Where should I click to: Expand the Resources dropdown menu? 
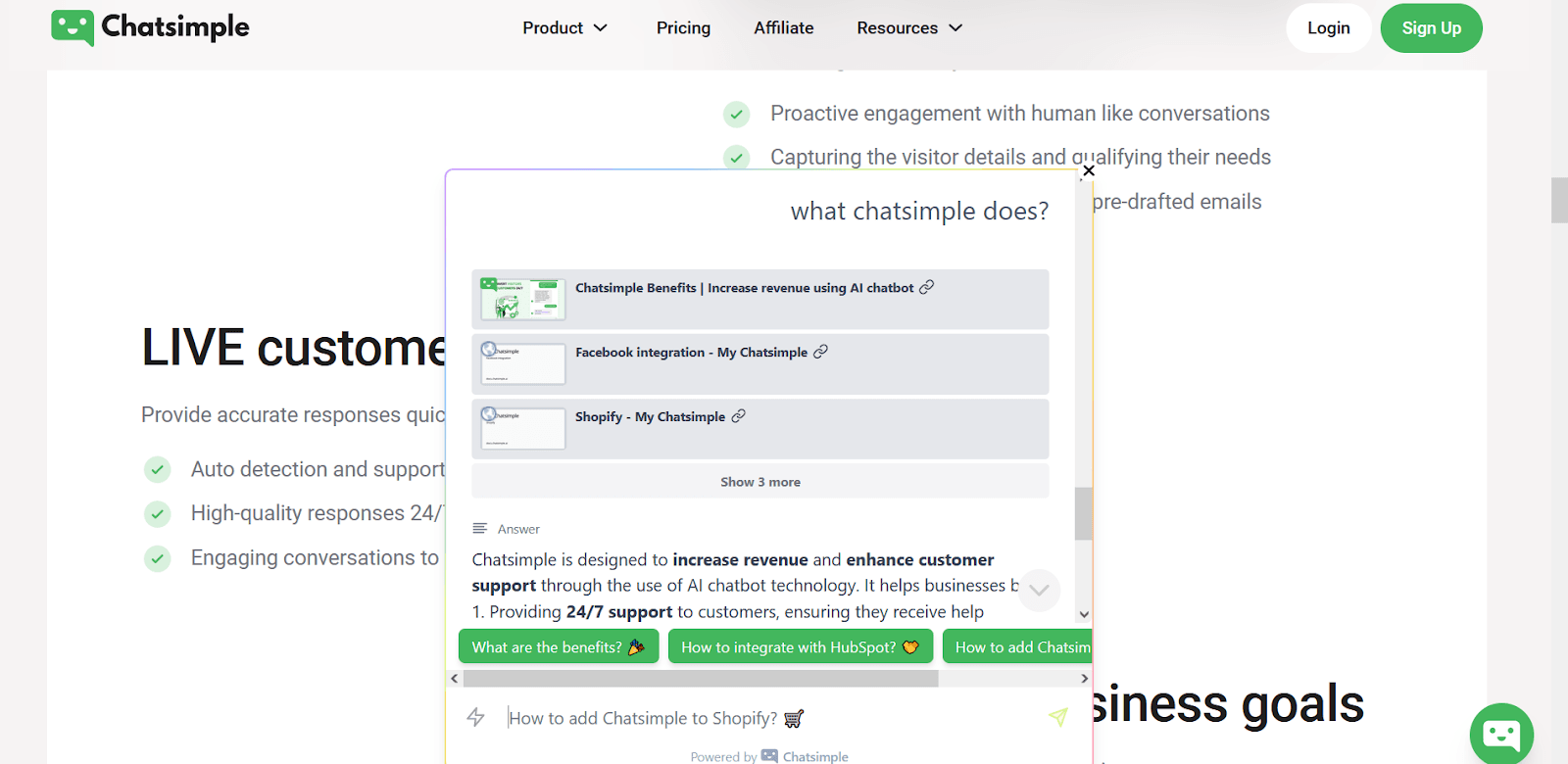click(908, 28)
